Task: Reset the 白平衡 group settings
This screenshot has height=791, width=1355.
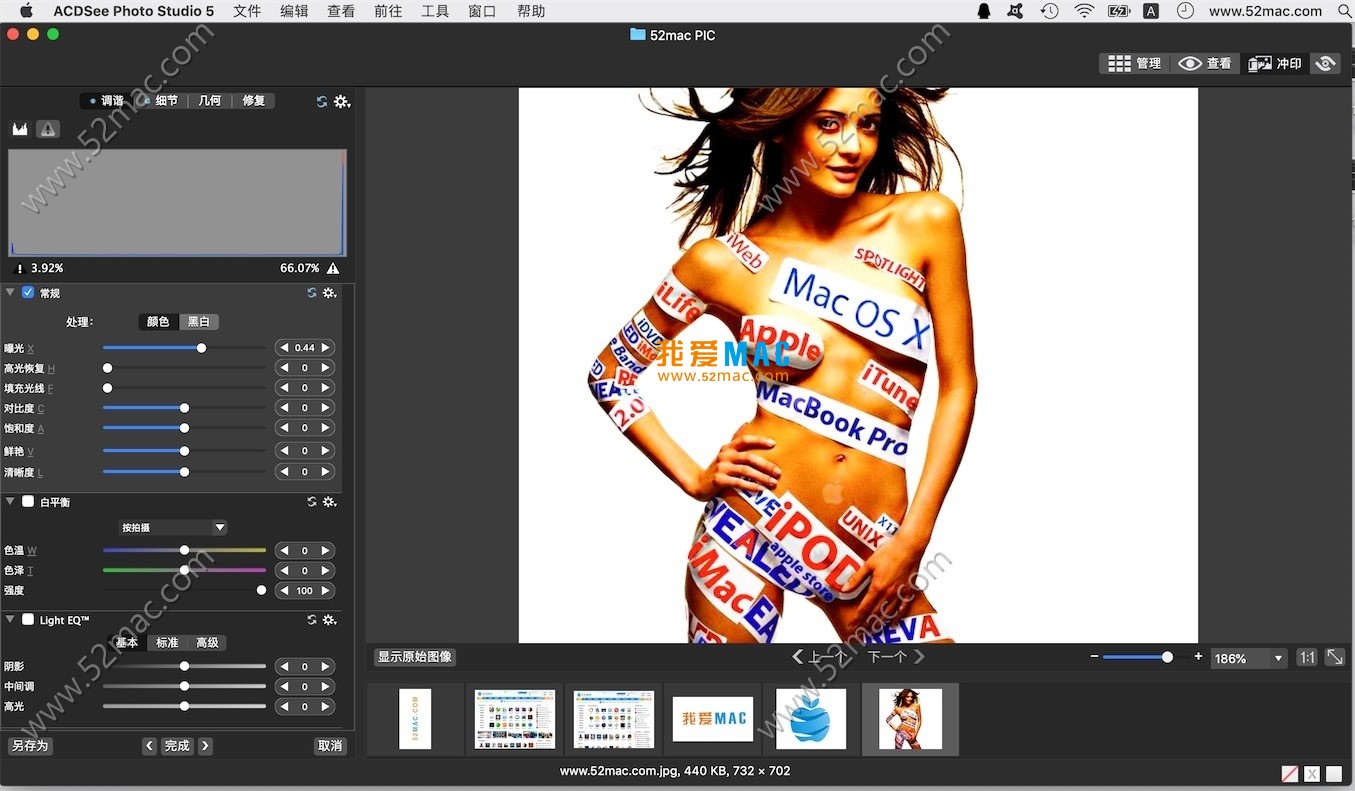Action: (x=312, y=502)
